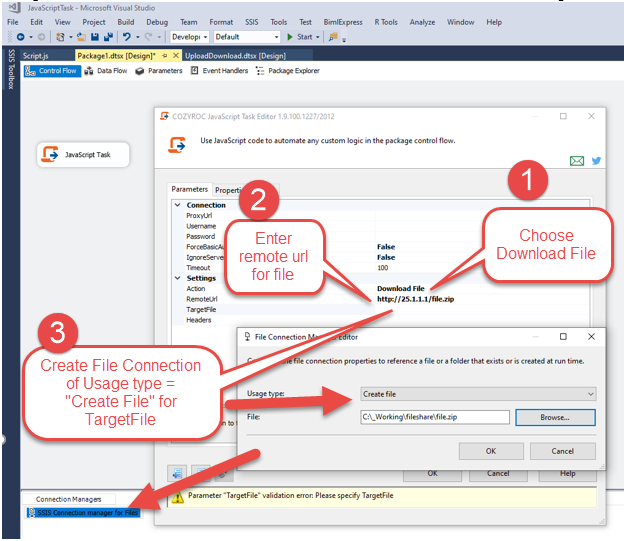Viewport: 624px width, 541px height.
Task: Click the Save All toolbar icon
Action: pyautogui.click(x=108, y=37)
